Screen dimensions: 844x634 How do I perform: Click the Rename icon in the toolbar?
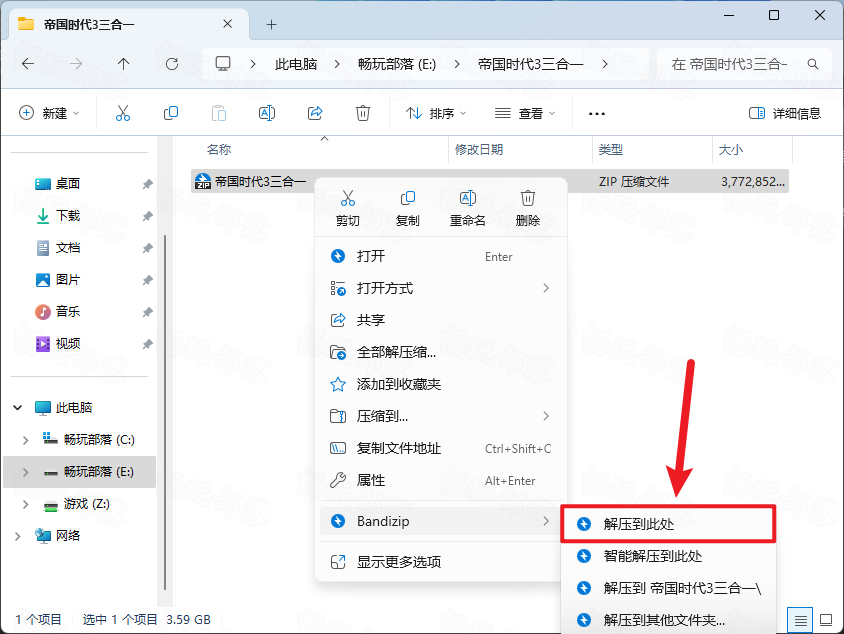tap(267, 113)
